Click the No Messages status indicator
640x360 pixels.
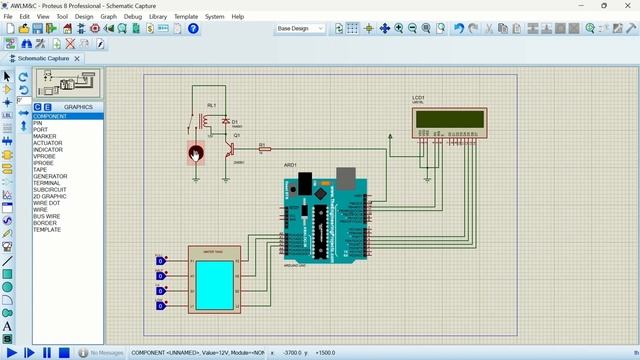[101, 353]
